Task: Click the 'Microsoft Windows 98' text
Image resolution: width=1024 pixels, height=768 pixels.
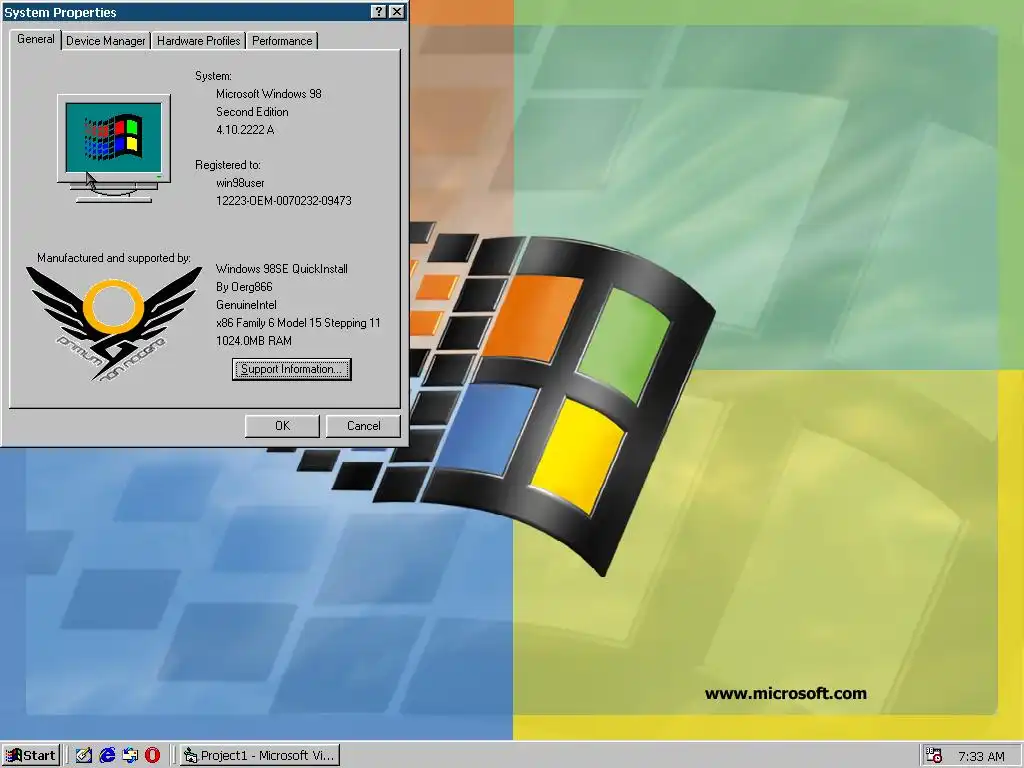Action: click(x=268, y=94)
